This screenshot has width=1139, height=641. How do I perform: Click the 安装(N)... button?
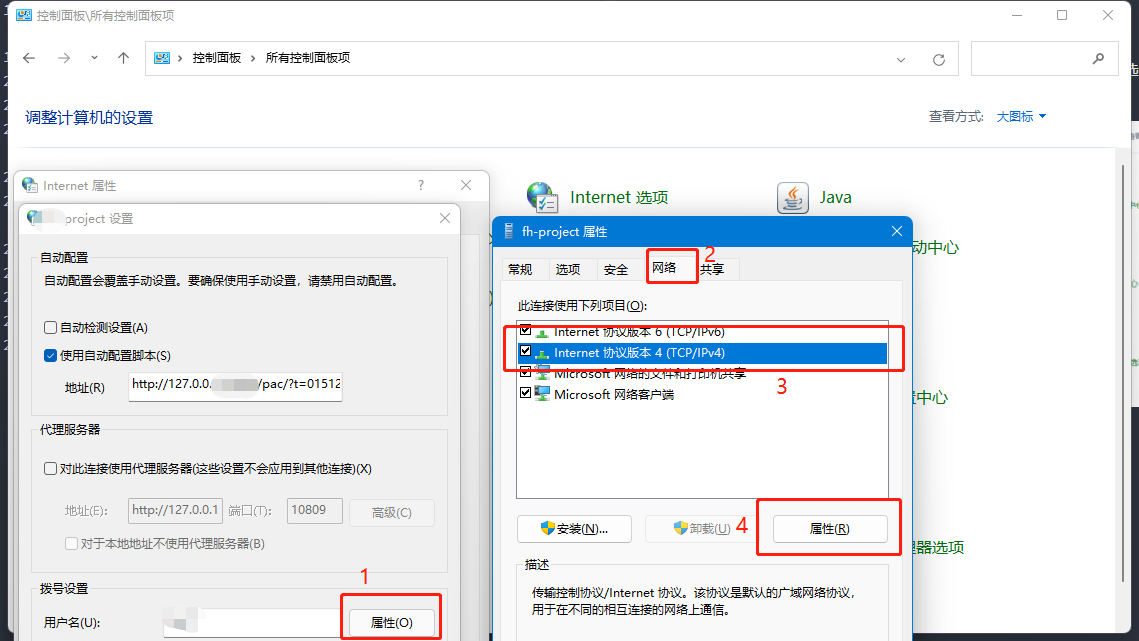574,528
